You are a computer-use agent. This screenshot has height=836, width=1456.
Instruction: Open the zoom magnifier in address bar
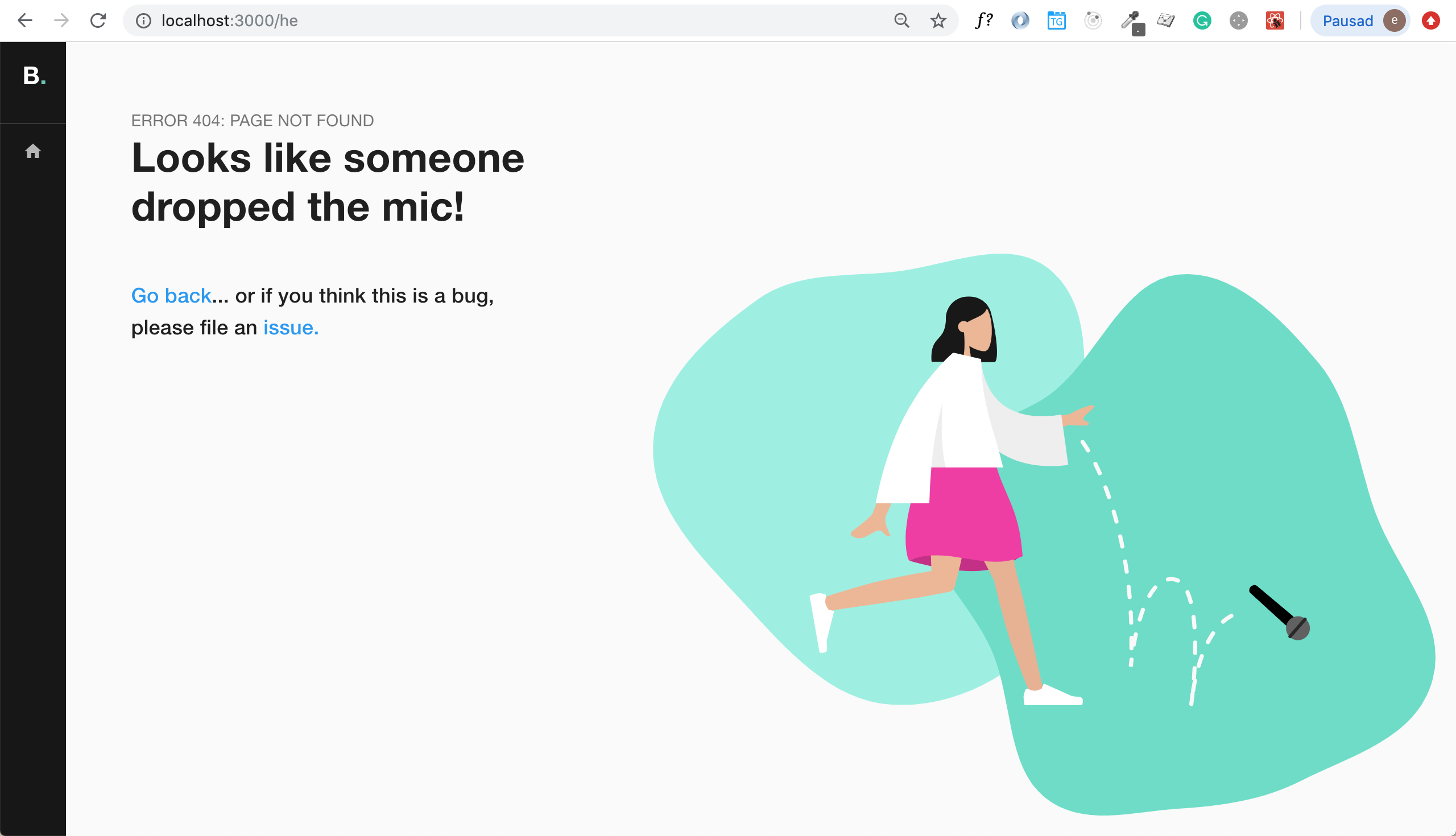click(x=901, y=20)
